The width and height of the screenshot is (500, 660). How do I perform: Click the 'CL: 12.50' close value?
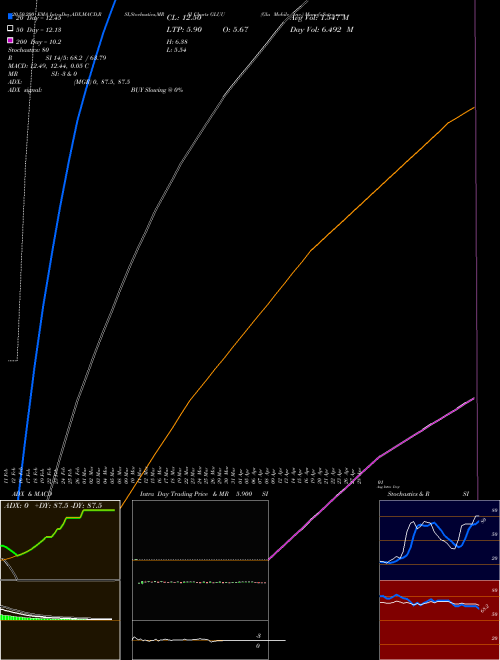coord(184,18)
